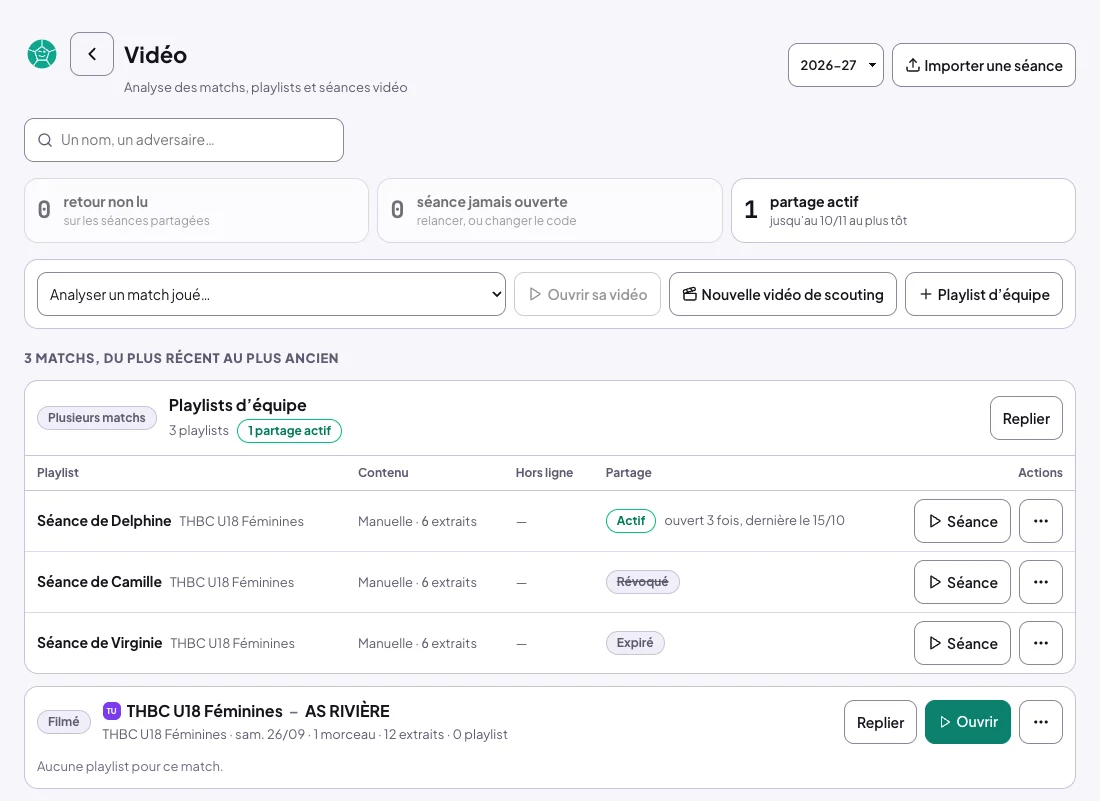Click the 'Actif' share status badge
This screenshot has width=1100, height=801.
point(631,521)
